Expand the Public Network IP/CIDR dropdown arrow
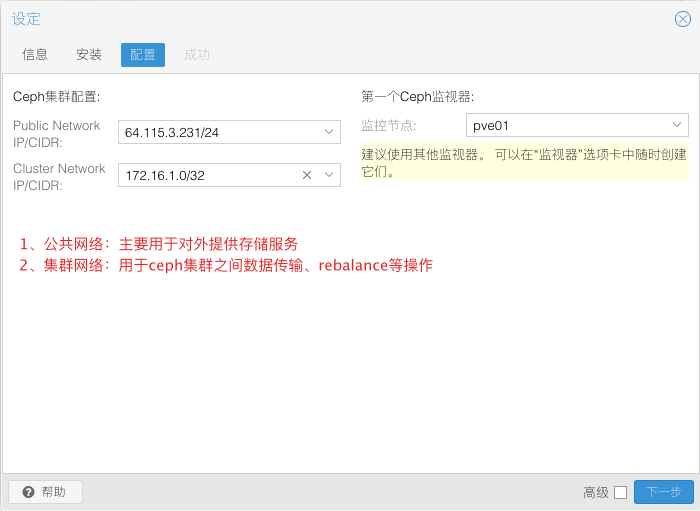 (x=329, y=132)
